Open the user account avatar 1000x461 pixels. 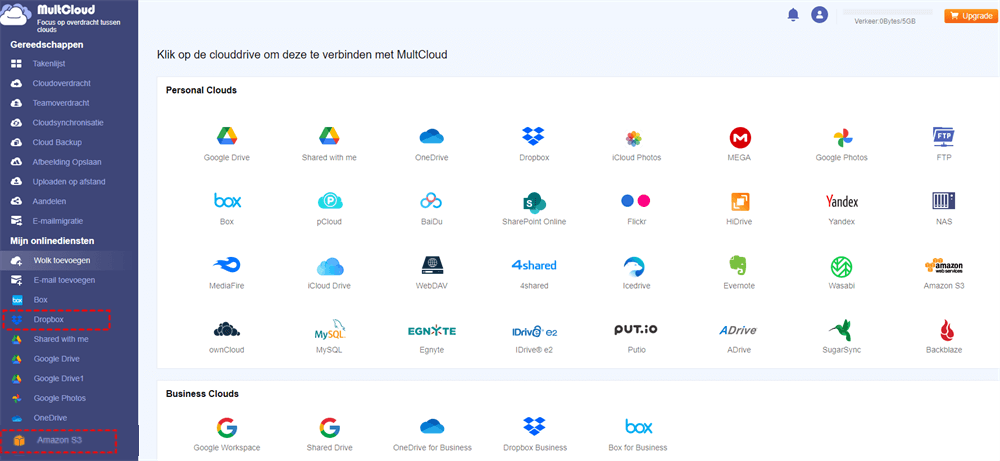[x=819, y=15]
